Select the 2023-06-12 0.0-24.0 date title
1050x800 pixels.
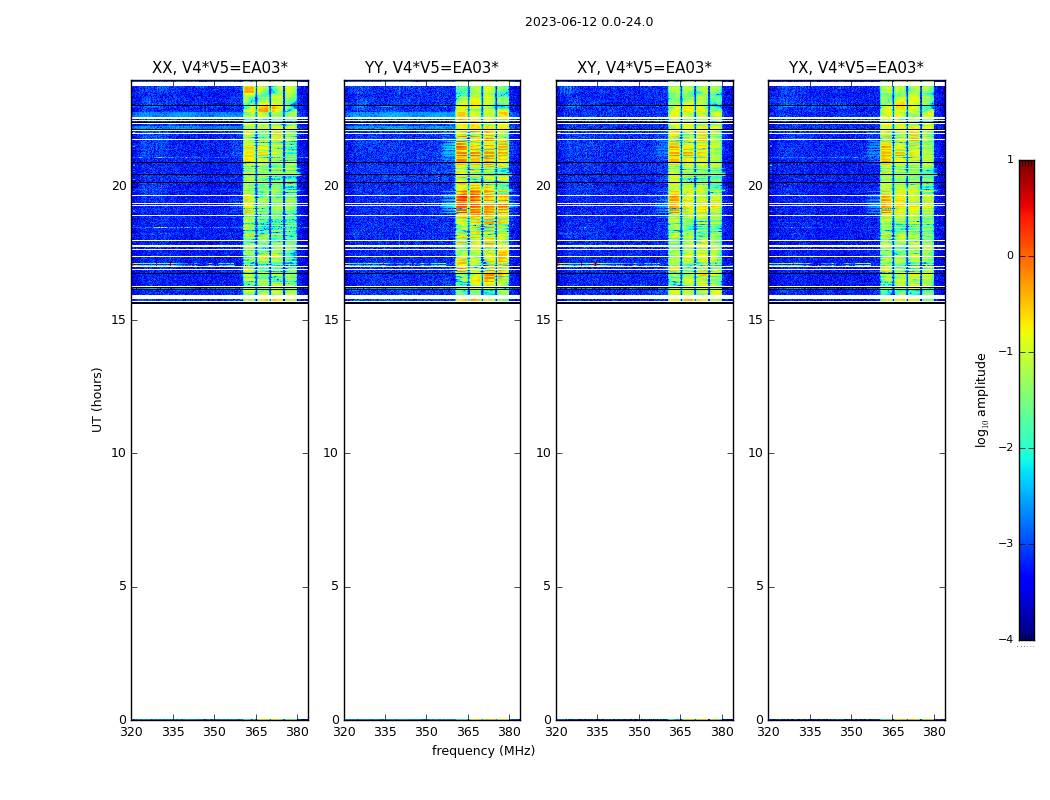point(589,22)
